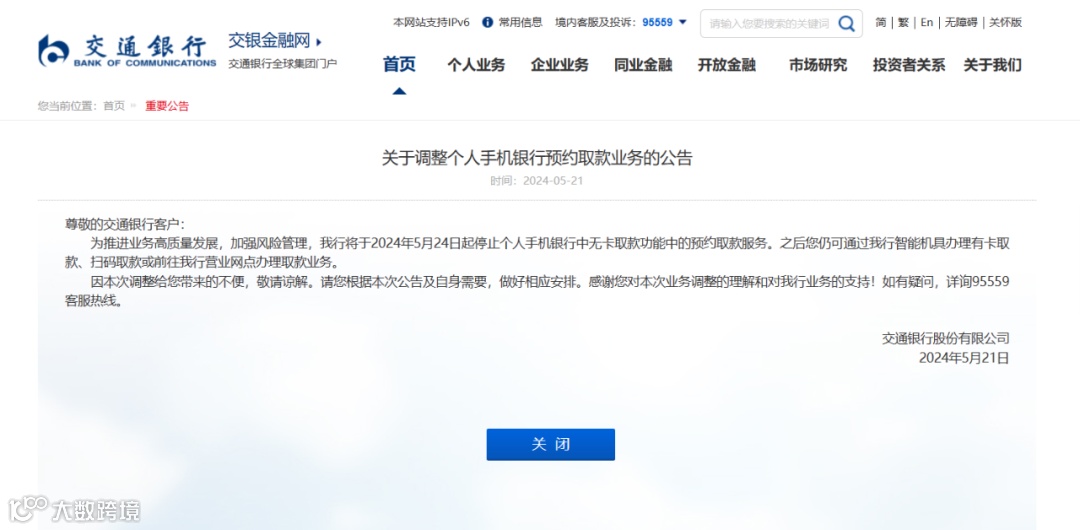Open the 关怀版 care version
The width and height of the screenshot is (1080, 530).
click(1006, 22)
